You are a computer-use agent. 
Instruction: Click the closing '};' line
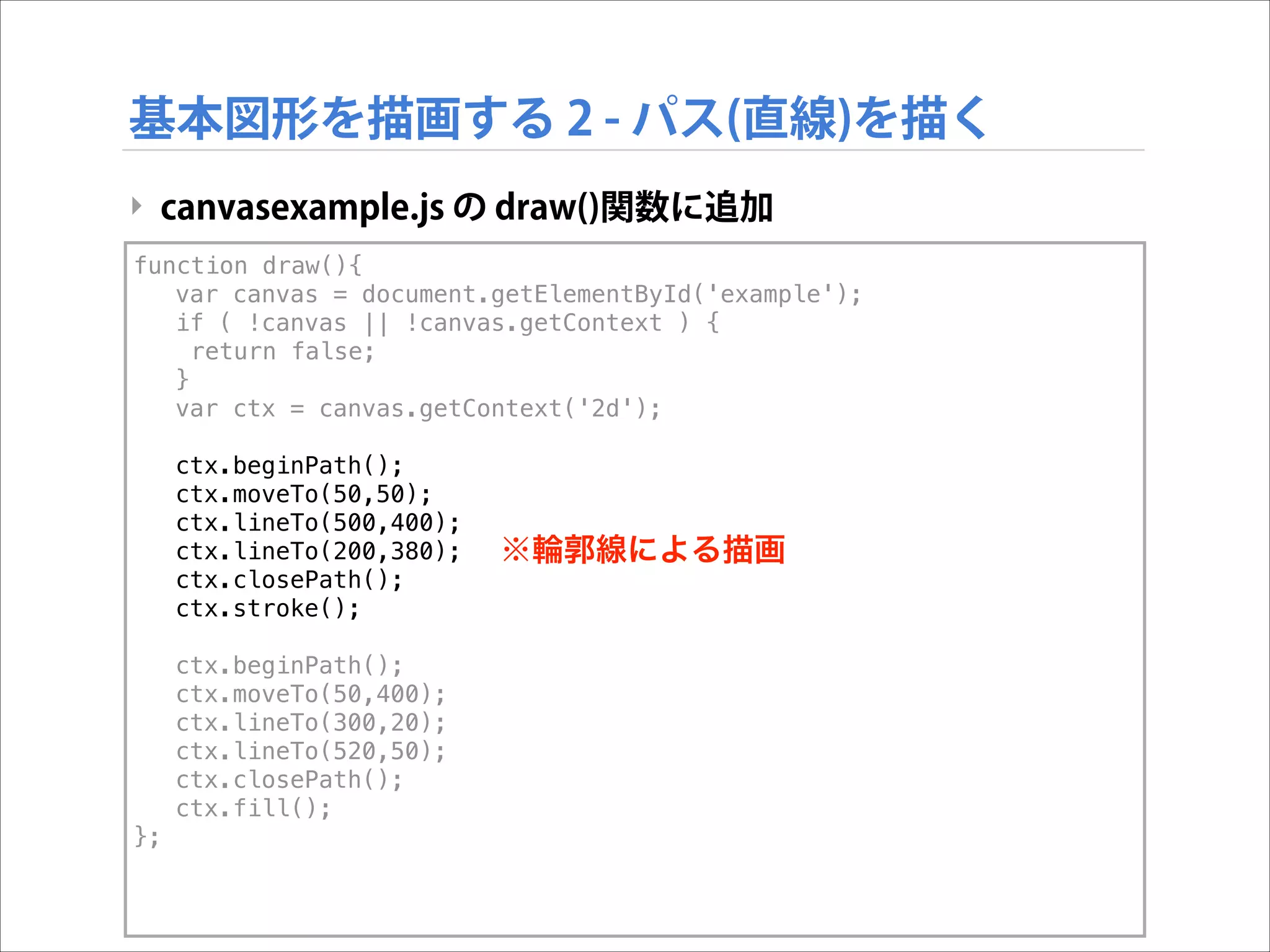pos(147,837)
